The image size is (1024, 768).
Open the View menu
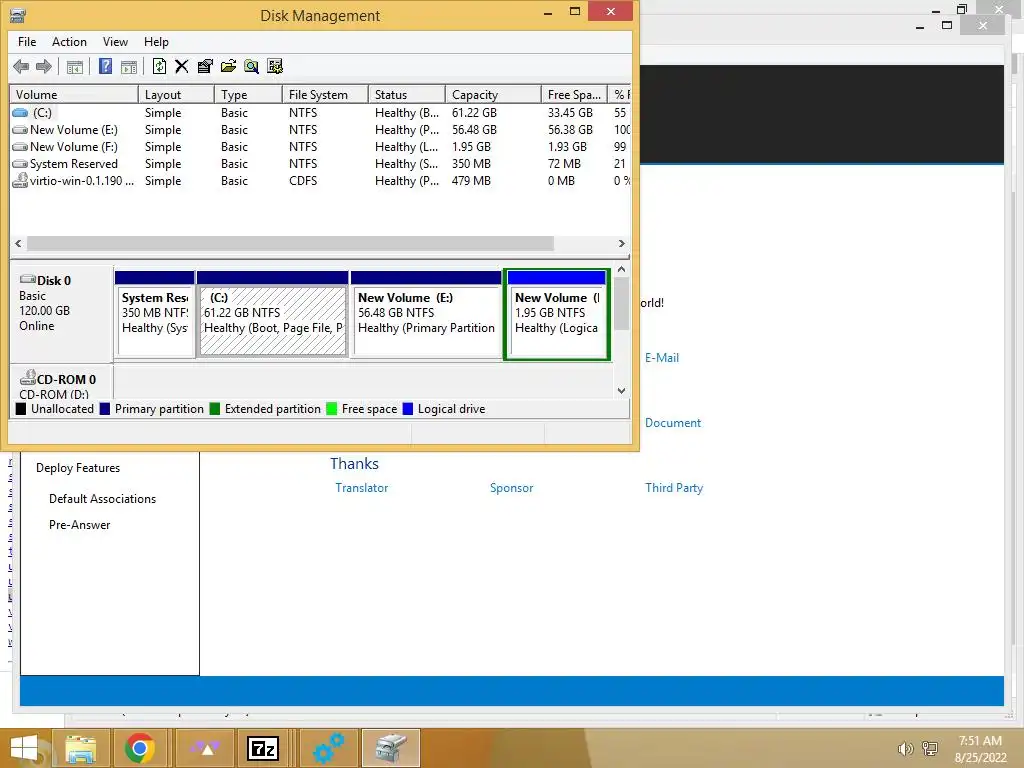point(115,42)
